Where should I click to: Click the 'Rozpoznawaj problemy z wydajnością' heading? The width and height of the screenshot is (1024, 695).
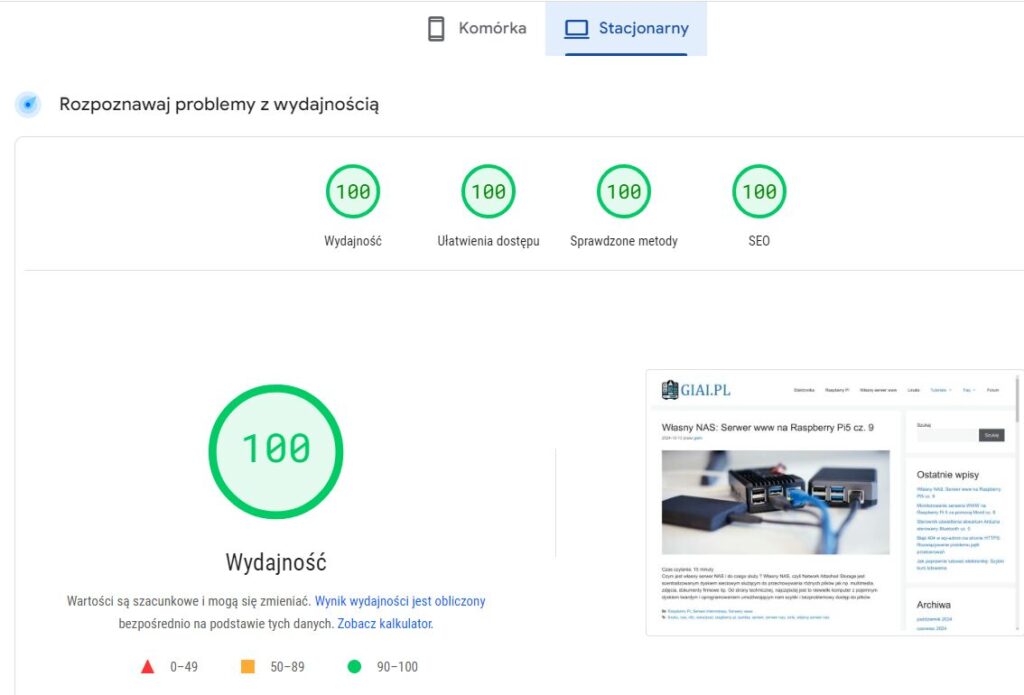pos(219,105)
